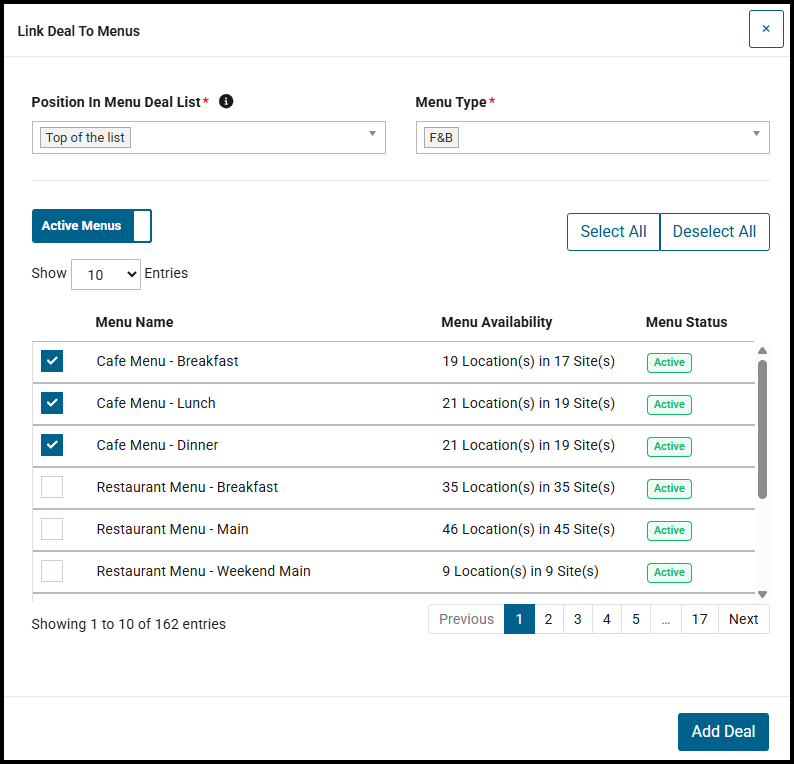Tick the Restaurant Menu - Weekend Main checkbox
The height and width of the screenshot is (764, 794).
52,571
